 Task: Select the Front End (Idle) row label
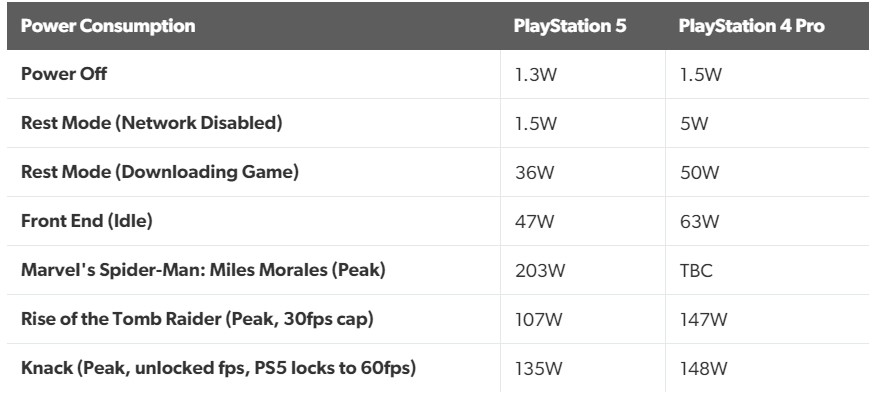tap(87, 221)
